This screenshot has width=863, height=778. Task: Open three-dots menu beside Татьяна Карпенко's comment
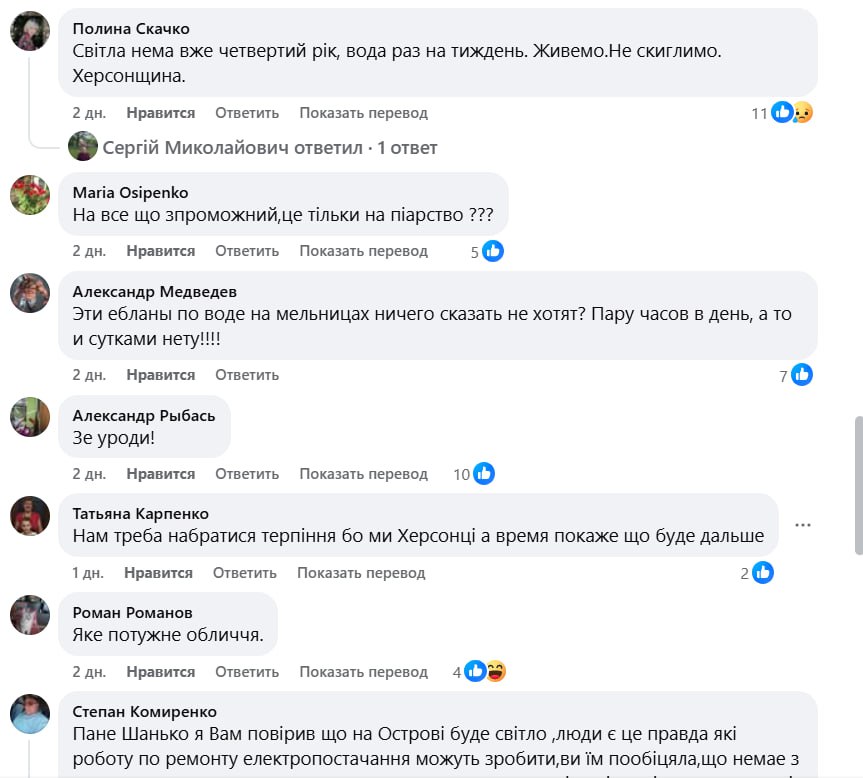803,524
